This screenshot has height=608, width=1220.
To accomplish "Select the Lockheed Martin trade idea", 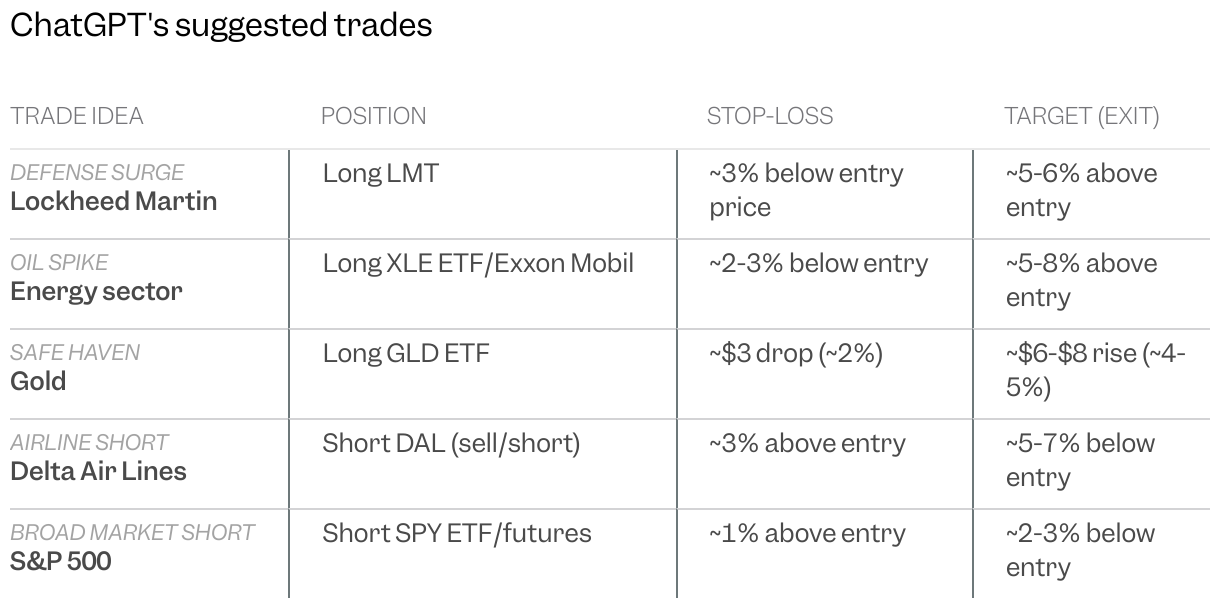I will click(x=113, y=201).
